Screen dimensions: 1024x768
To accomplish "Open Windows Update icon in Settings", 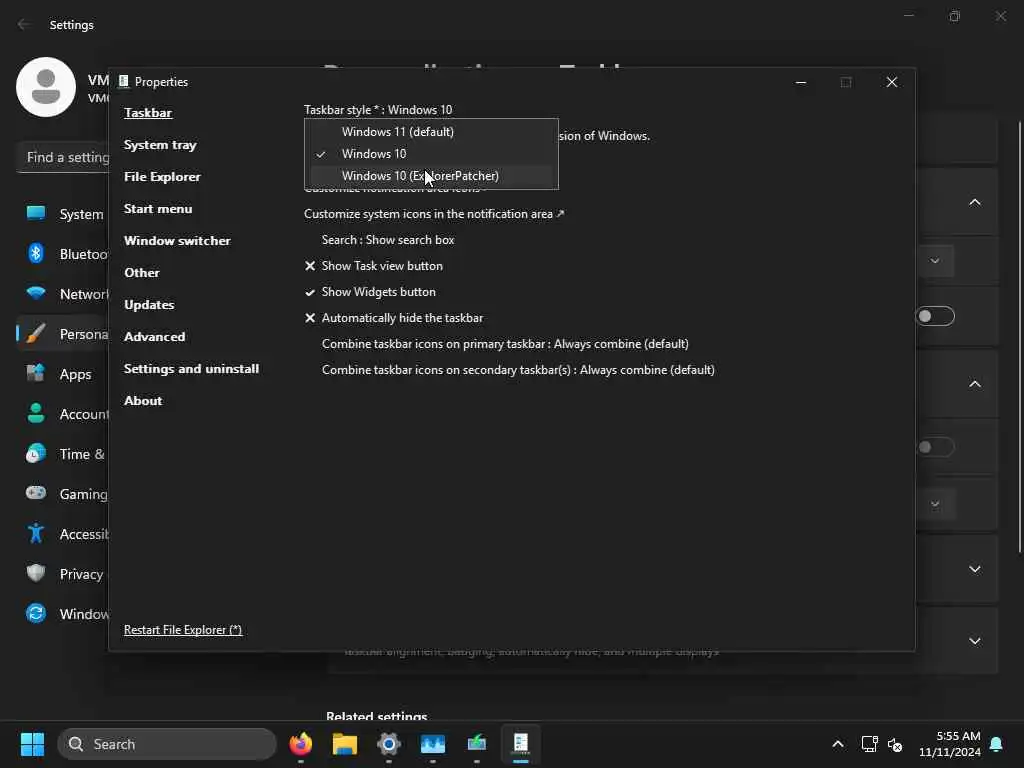I will pos(36,613).
